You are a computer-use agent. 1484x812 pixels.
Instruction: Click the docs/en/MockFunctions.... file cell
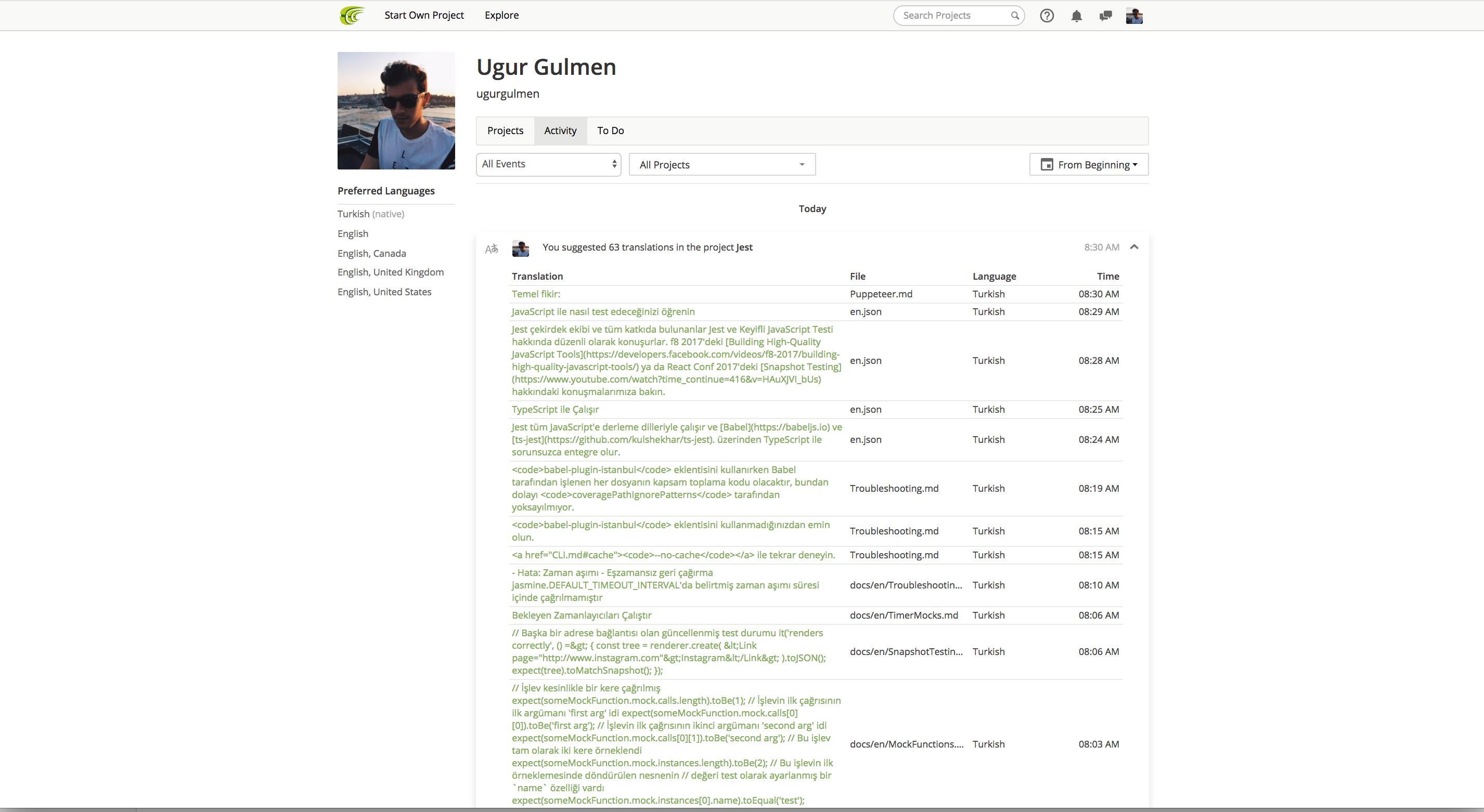(907, 744)
